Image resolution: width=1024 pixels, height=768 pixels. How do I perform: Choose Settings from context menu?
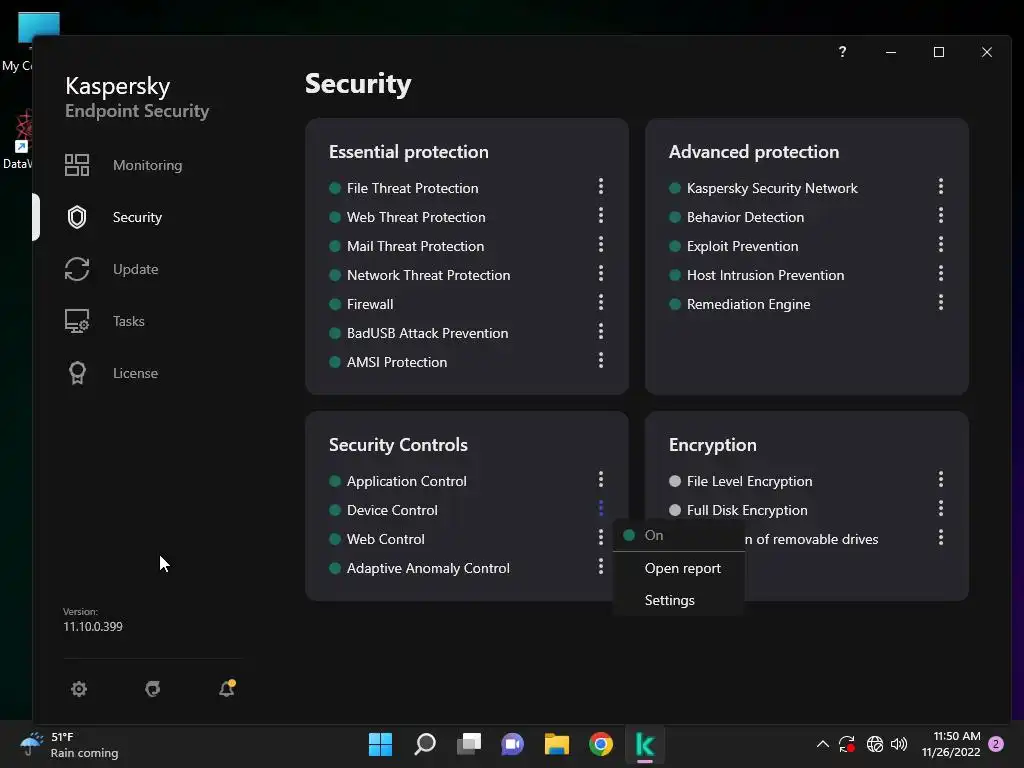[x=679, y=600]
